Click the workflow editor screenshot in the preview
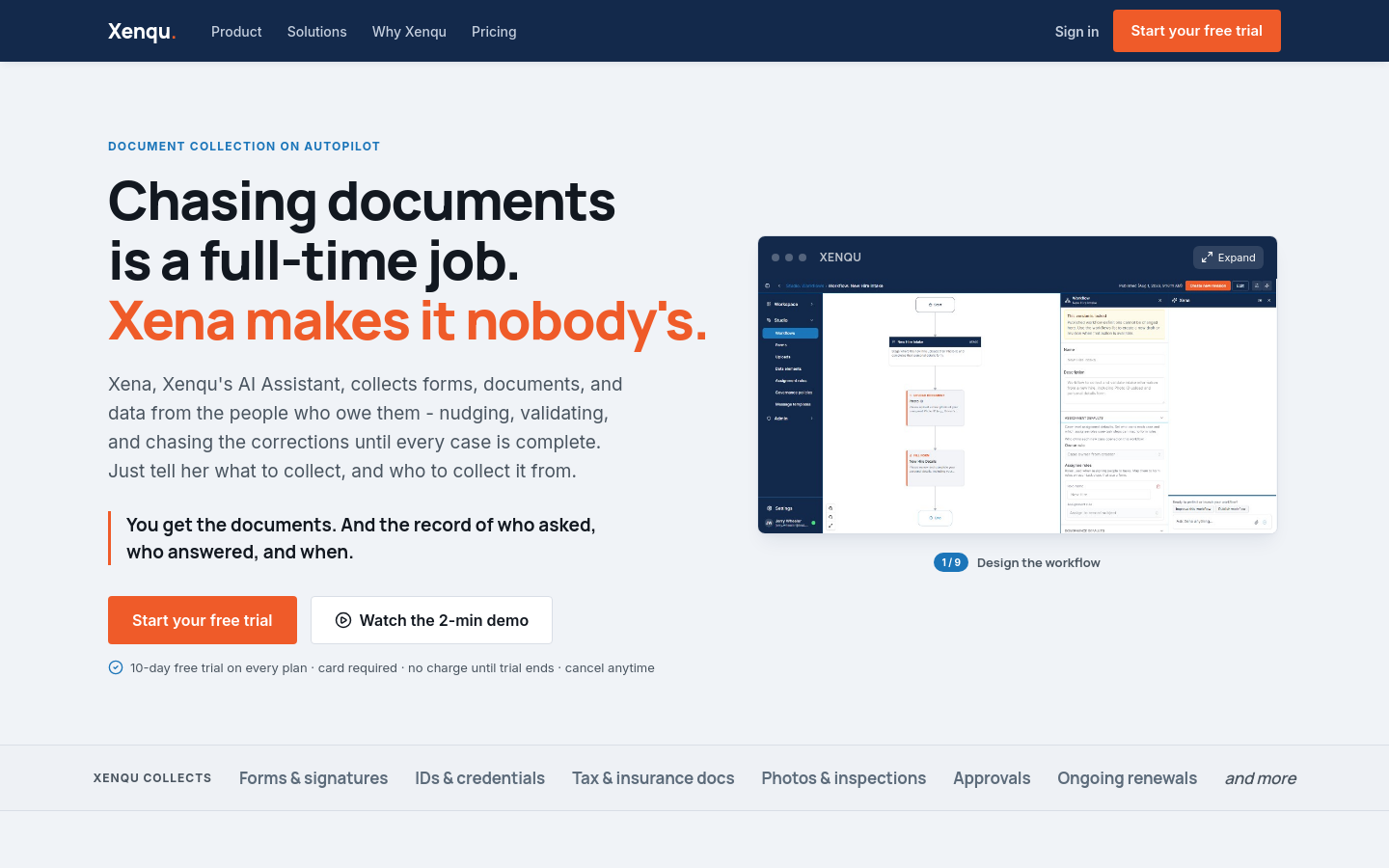1389x868 pixels. pos(1018,406)
